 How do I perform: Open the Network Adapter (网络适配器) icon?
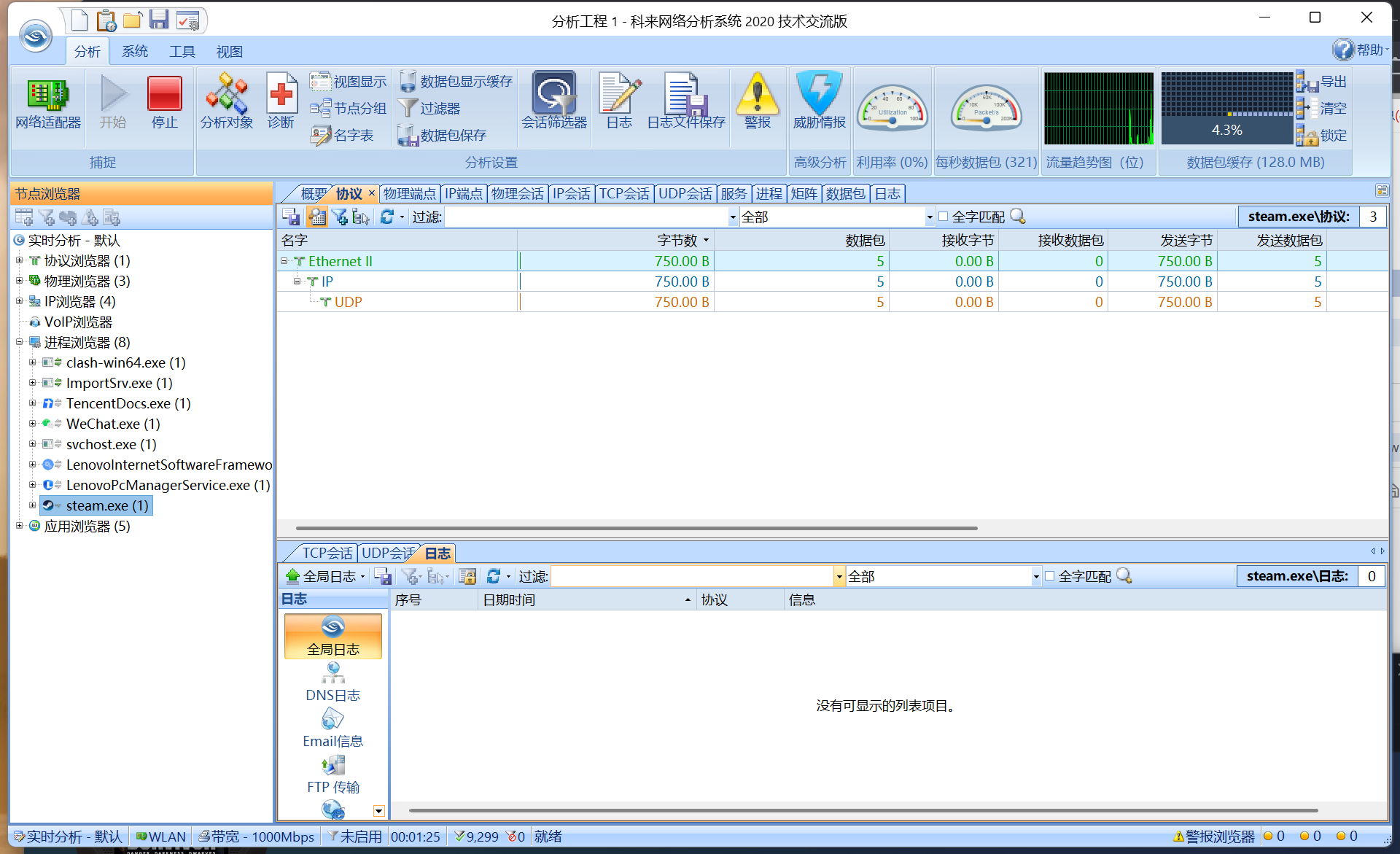coord(48,96)
